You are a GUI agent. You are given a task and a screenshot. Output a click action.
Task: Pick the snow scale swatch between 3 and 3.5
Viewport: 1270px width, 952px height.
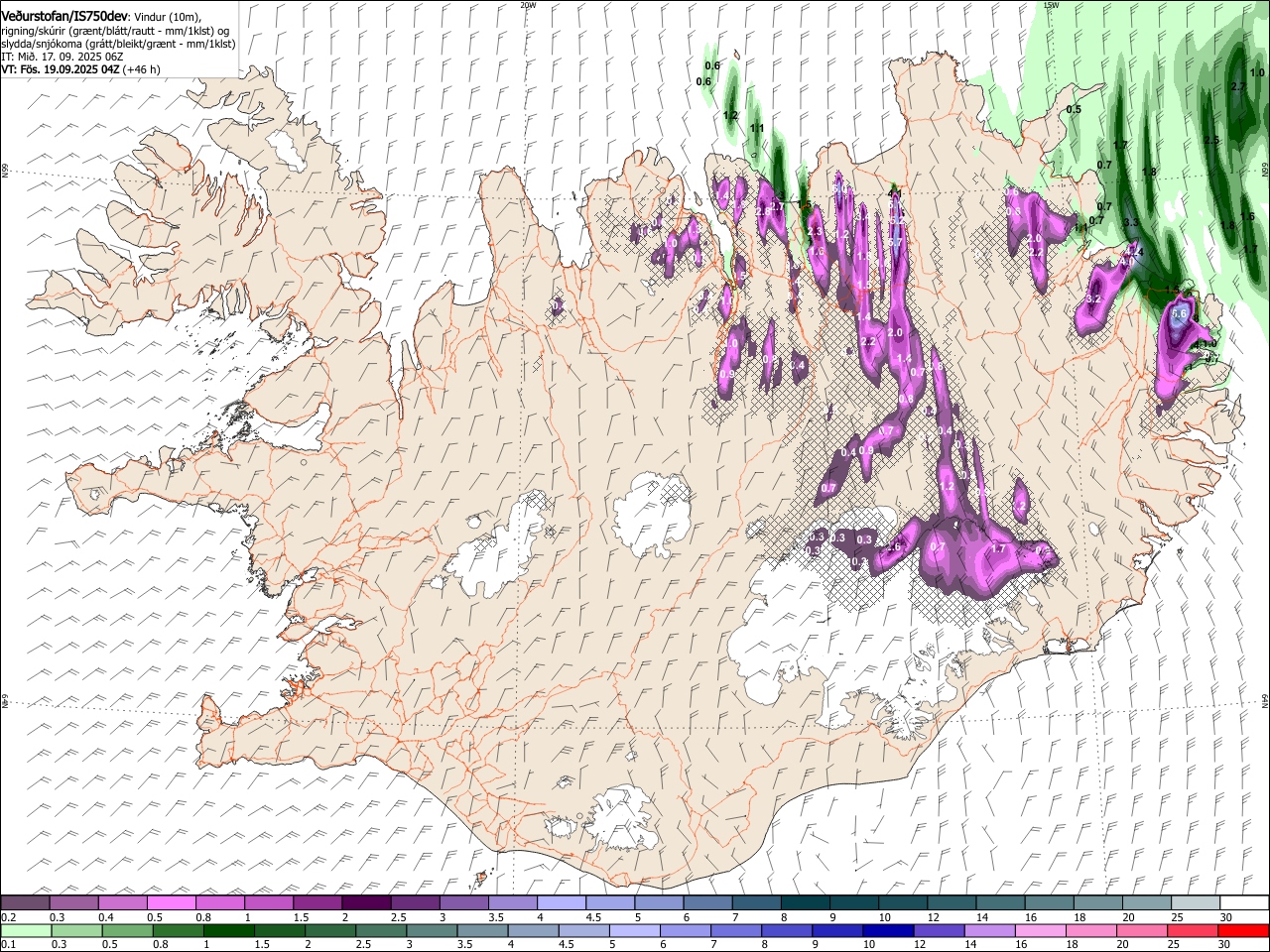point(464,902)
